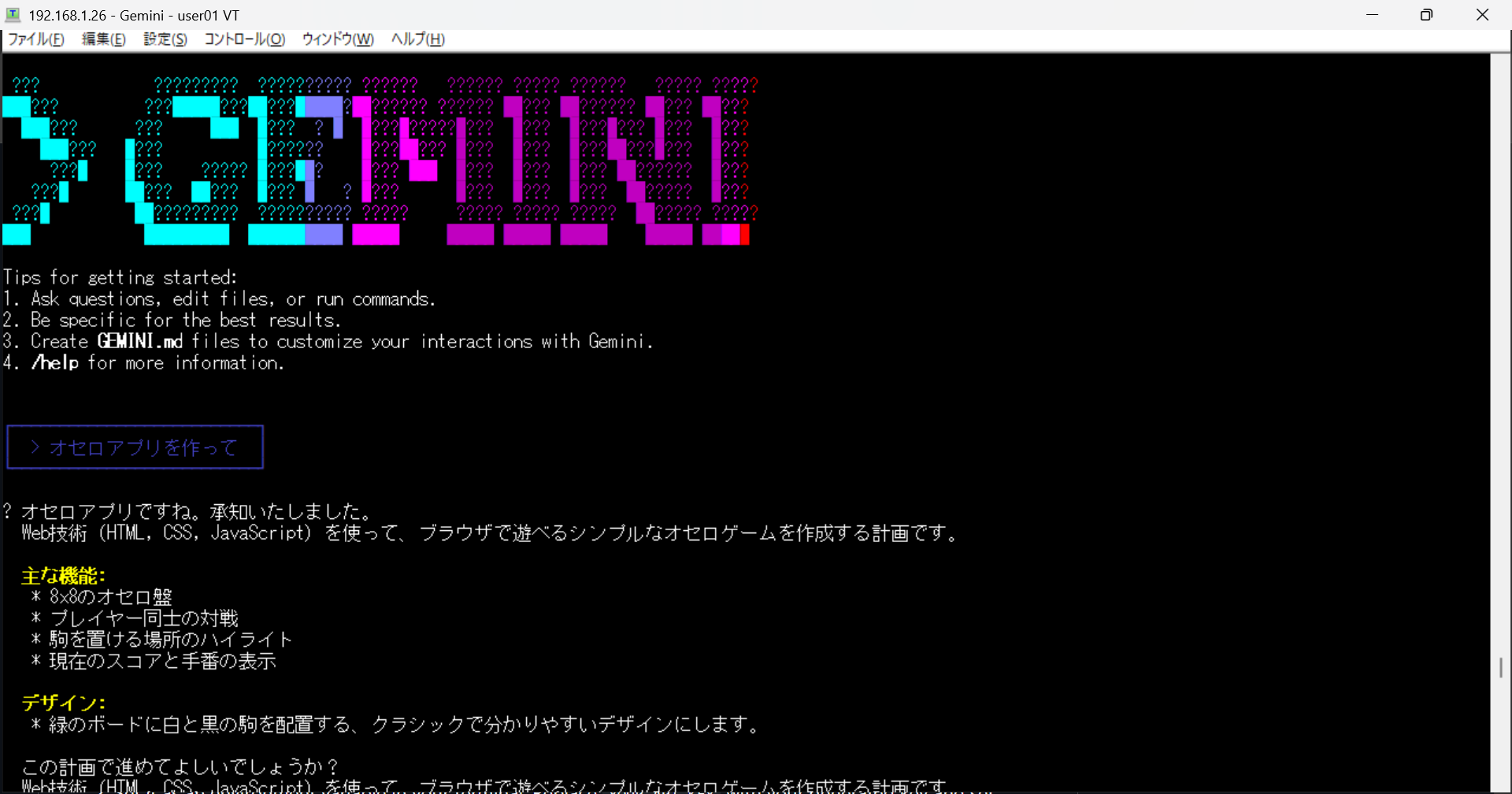
Task: Open the 編集(E) menu
Action: [x=104, y=39]
